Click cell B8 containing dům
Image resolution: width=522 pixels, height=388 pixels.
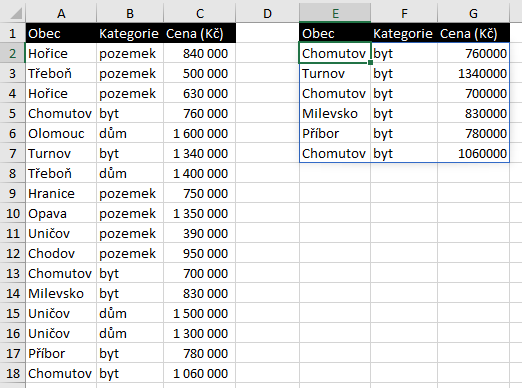pos(130,173)
